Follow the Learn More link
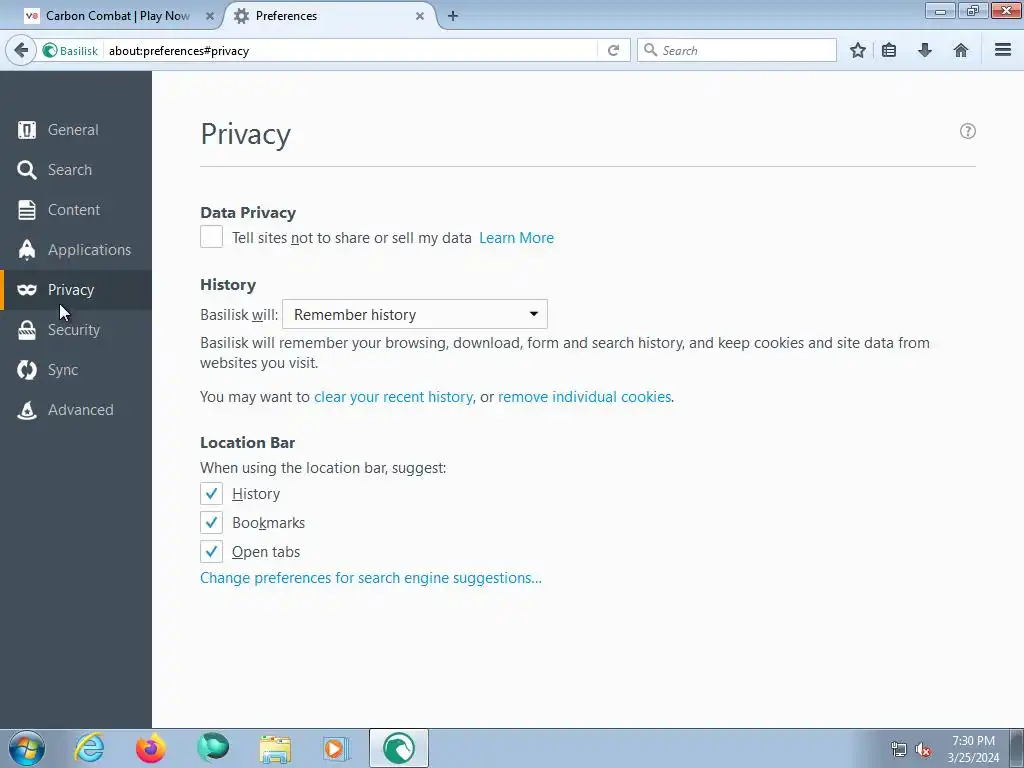 516,238
